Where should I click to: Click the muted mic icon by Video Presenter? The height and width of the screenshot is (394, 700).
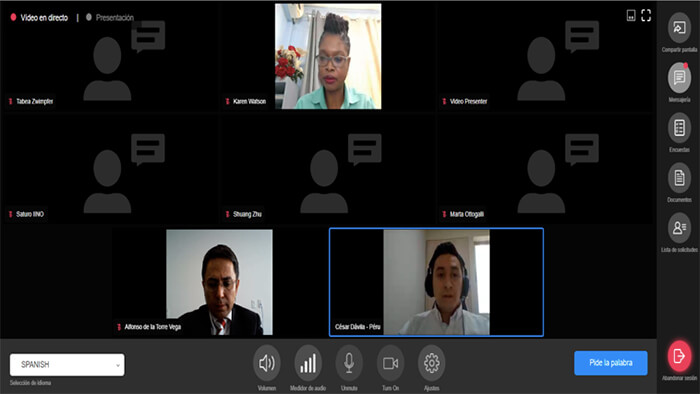click(444, 101)
